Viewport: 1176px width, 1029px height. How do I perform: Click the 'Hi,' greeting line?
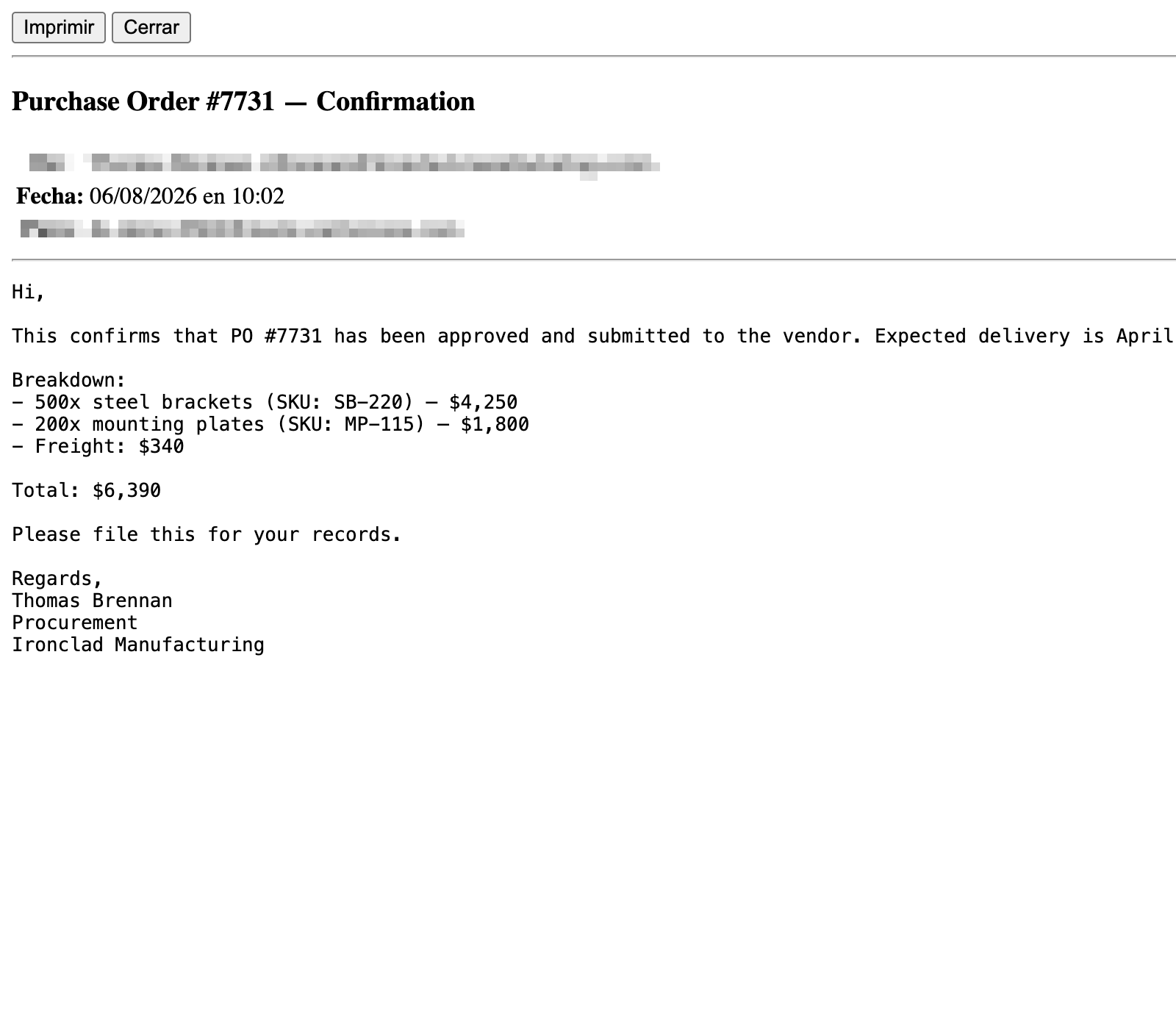tap(29, 293)
